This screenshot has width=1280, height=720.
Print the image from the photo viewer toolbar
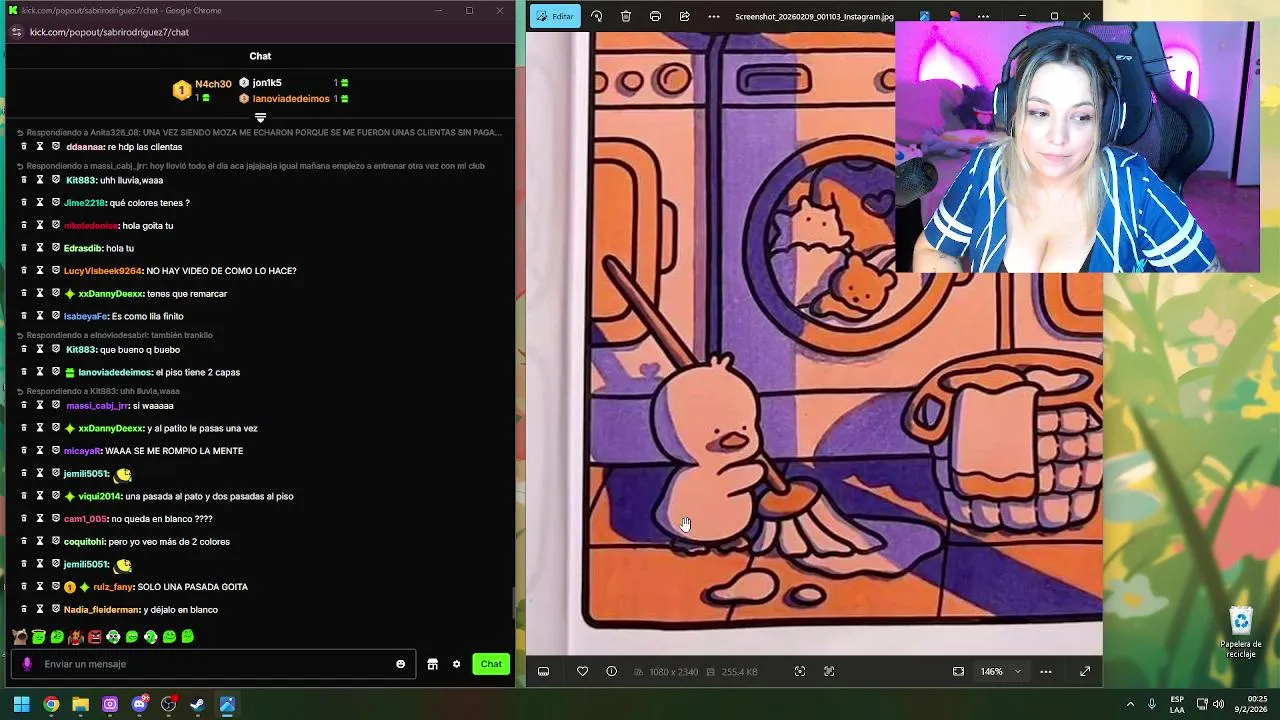coord(655,16)
